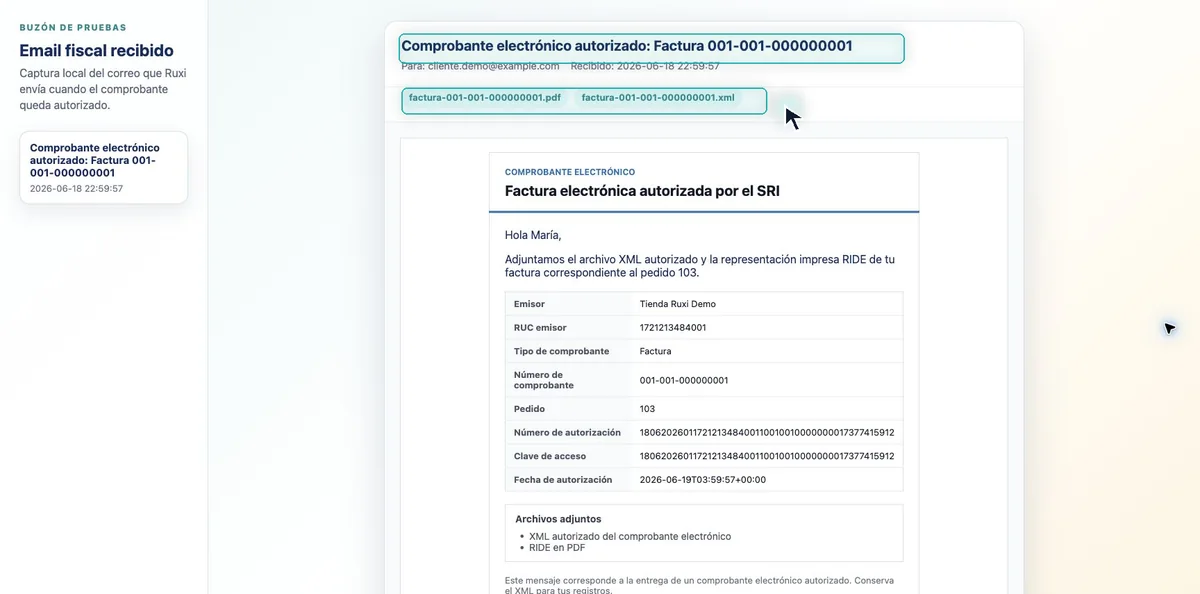Viewport: 1200px width, 594px height.
Task: Click the 'Factura' value cell
Action: [x=656, y=352]
